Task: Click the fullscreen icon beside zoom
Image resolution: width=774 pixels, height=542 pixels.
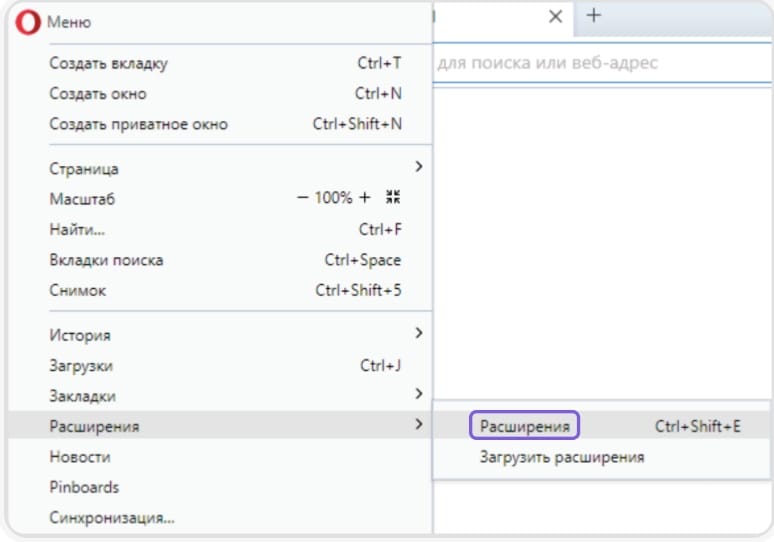Action: tap(393, 198)
